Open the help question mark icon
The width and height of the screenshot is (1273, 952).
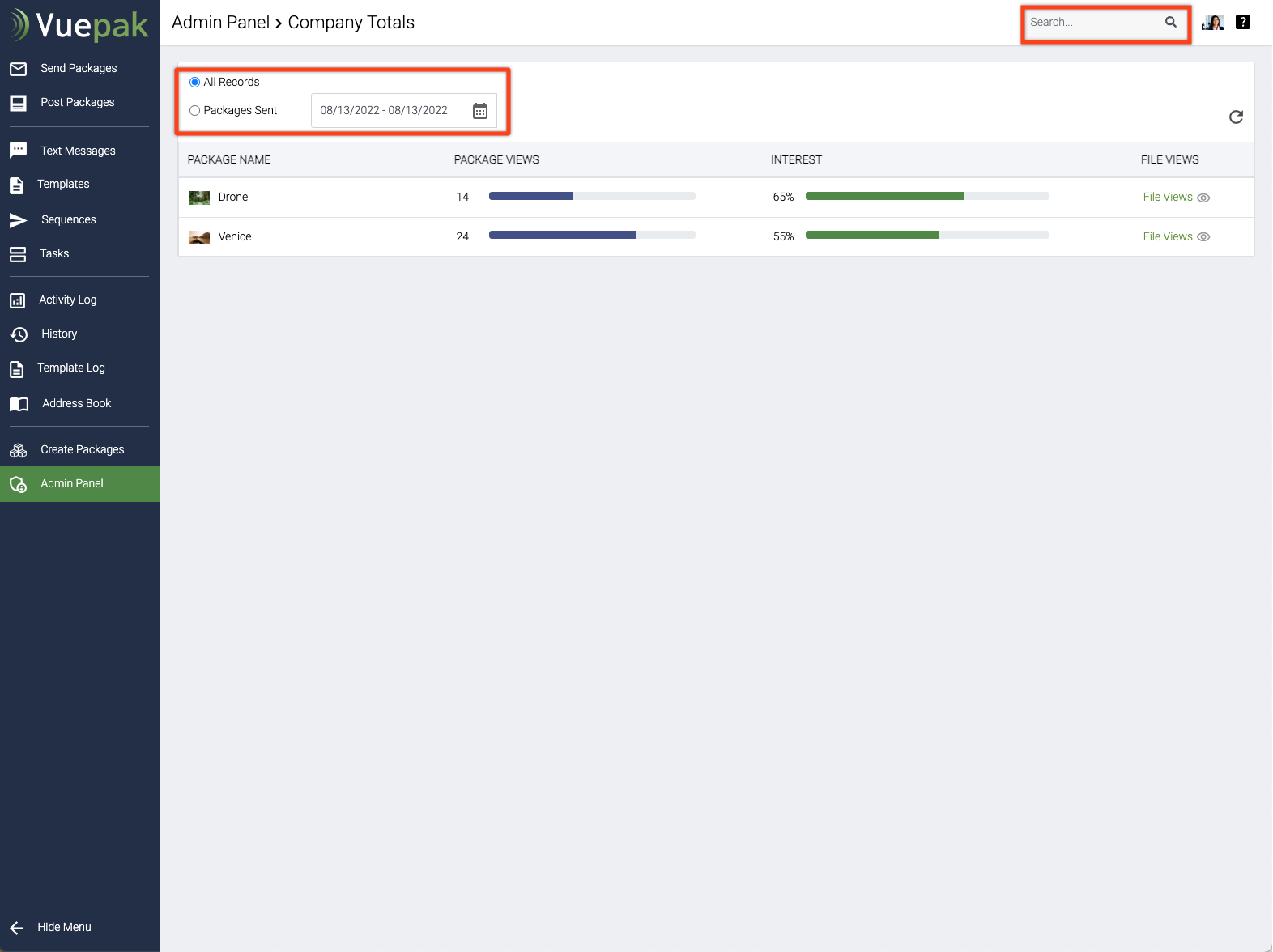(1243, 23)
